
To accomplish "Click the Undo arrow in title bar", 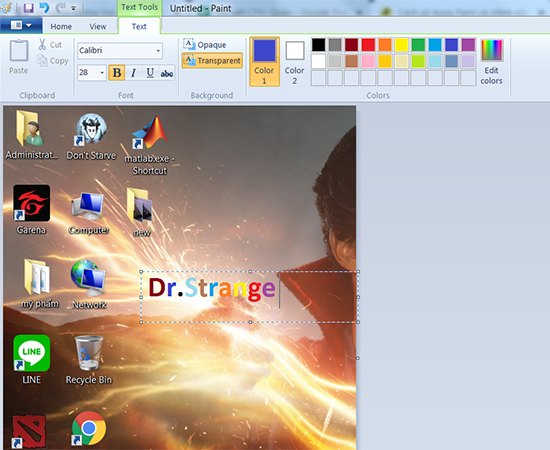I will (x=44, y=7).
